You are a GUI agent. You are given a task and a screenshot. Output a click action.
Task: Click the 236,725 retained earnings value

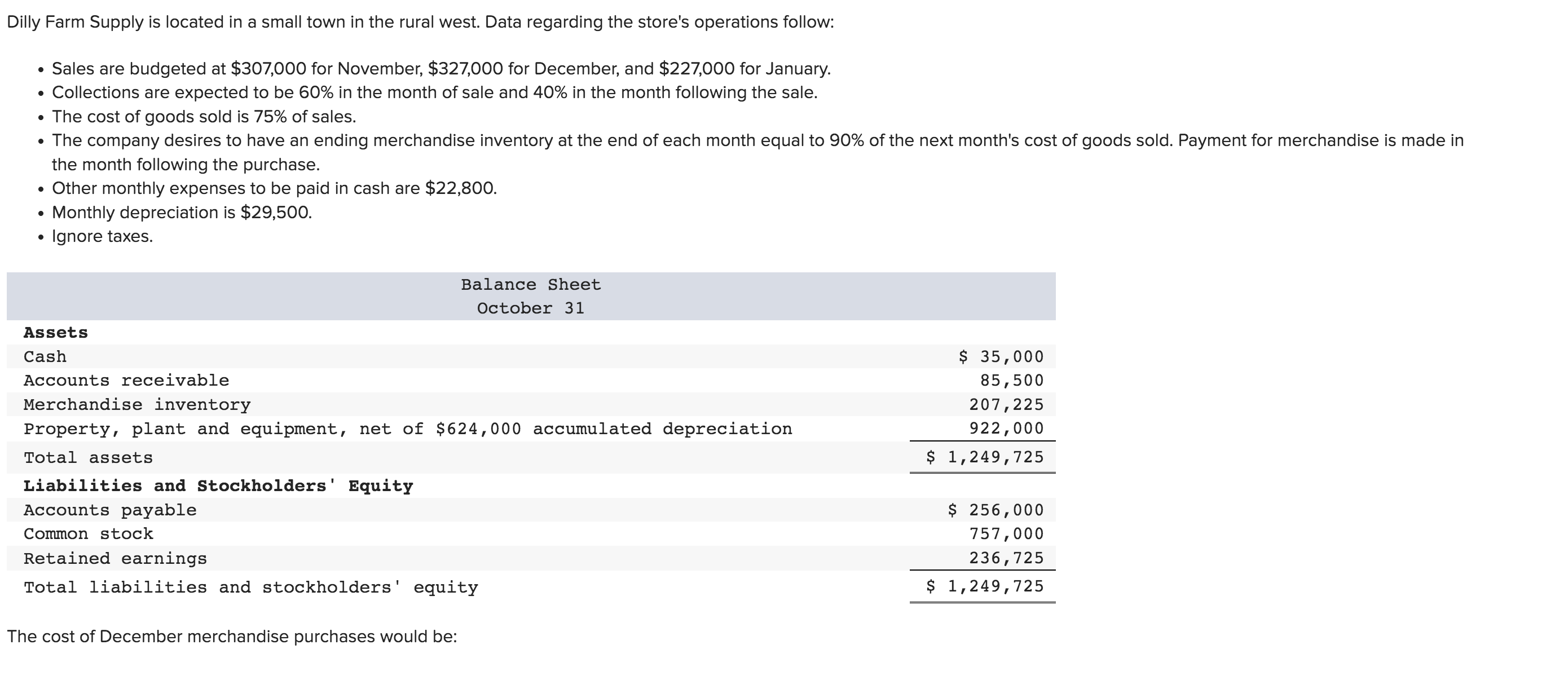1006,558
